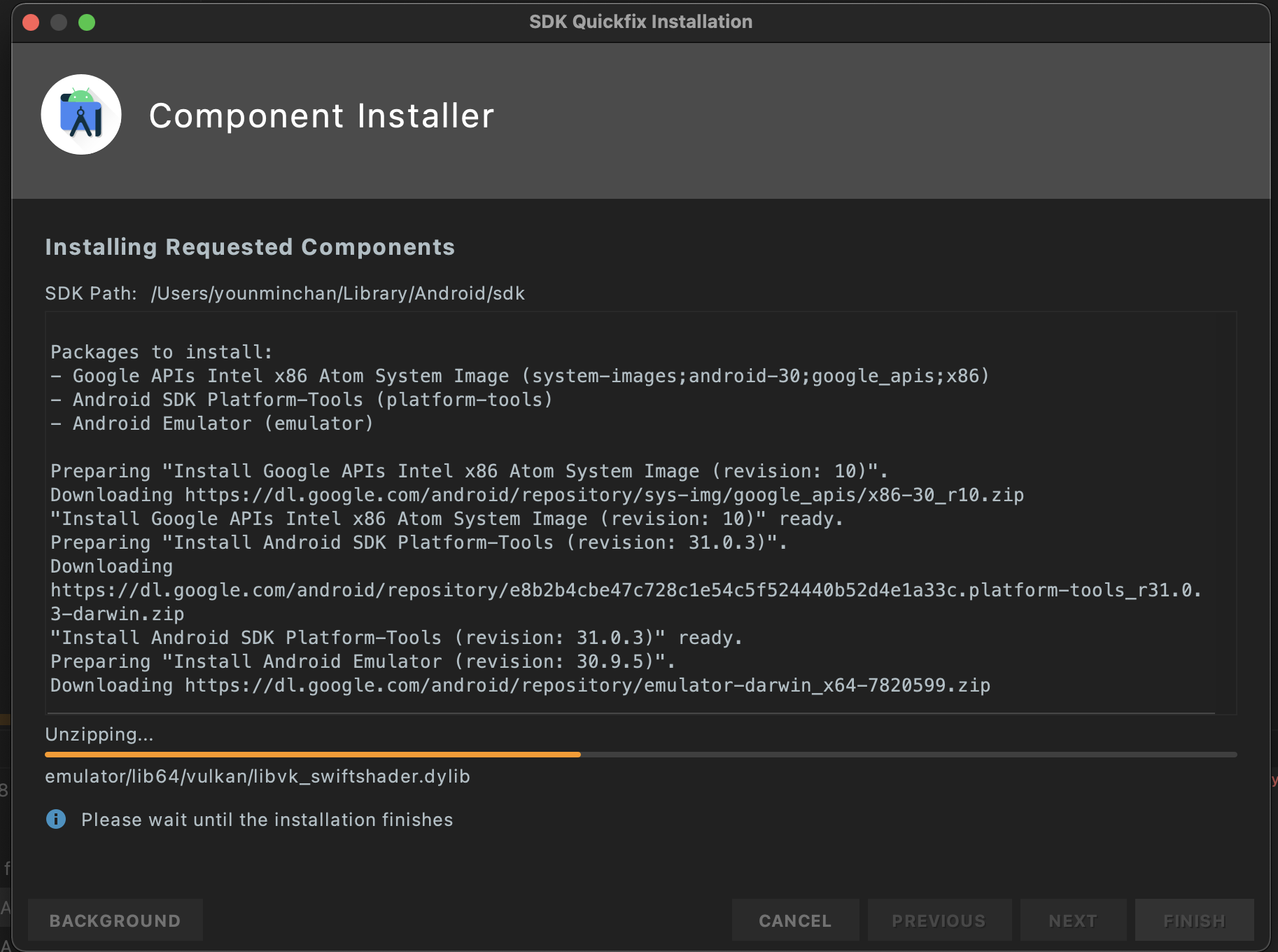1278x952 pixels.
Task: Click SDK path '/Users/younminchan/Library/Android/sdk'
Action: point(338,293)
